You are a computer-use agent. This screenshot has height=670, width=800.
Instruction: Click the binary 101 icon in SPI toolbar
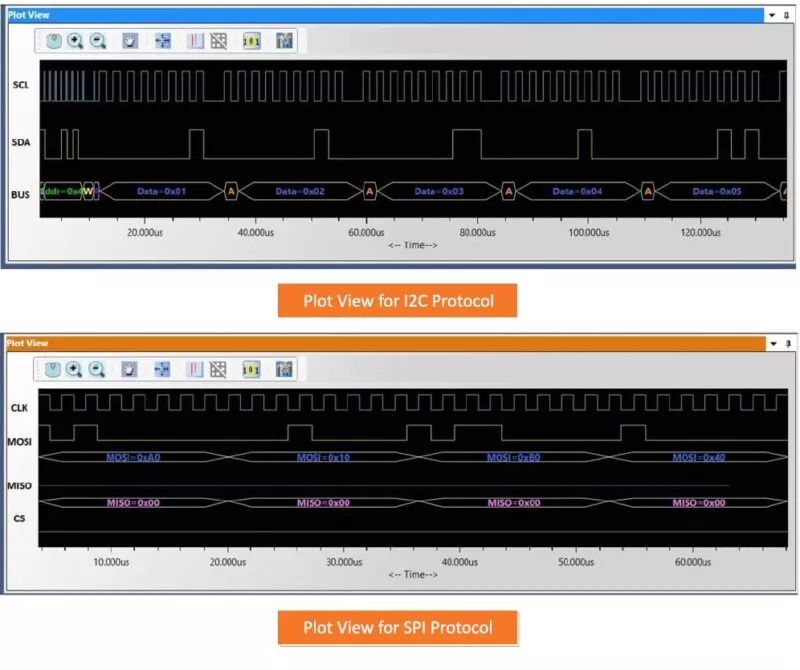click(252, 369)
